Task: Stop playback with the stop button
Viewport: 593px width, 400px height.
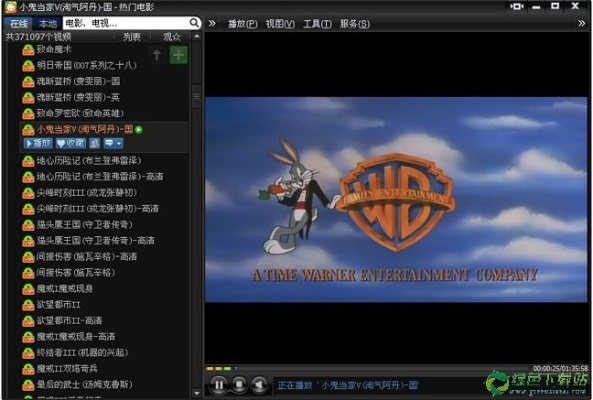Action: coord(239,385)
